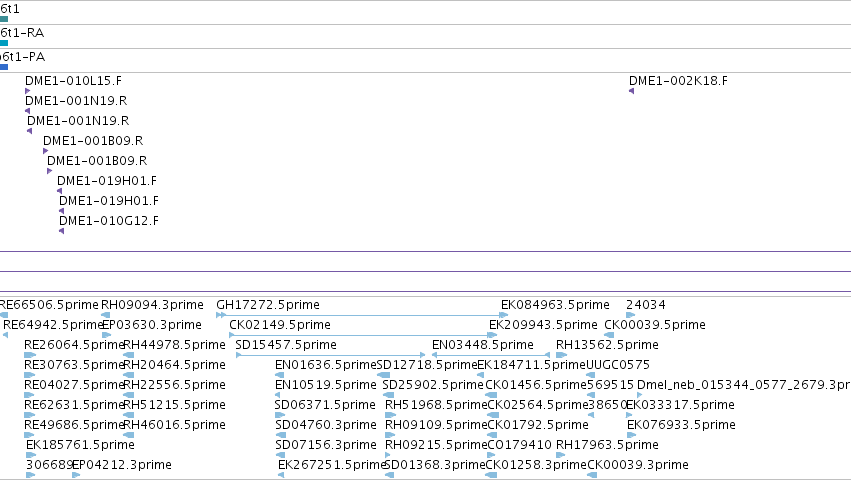
Task: Click the UUGC0575 feature label
Action: [618, 365]
